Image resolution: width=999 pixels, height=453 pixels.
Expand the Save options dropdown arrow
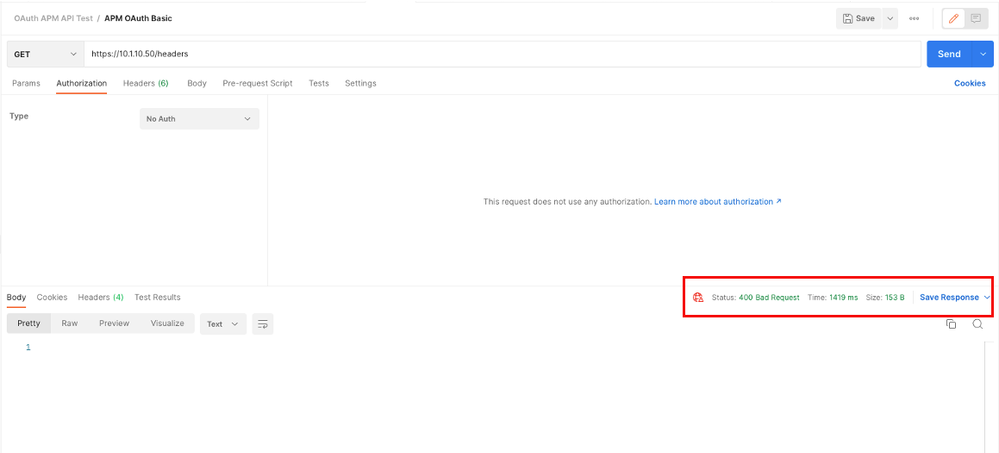890,18
